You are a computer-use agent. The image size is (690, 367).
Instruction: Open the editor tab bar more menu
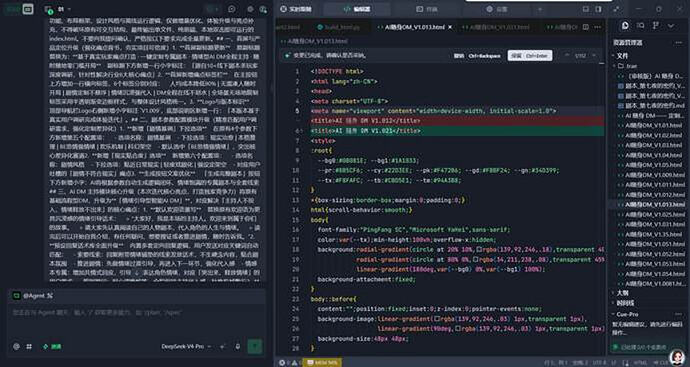pyautogui.click(x=597, y=27)
